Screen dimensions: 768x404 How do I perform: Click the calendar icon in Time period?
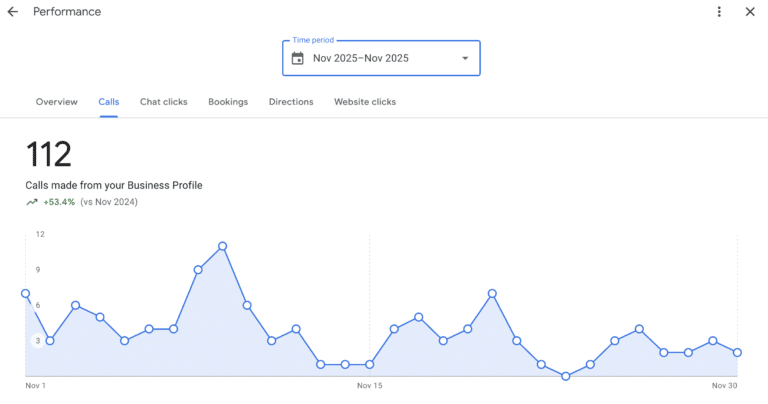coord(297,58)
